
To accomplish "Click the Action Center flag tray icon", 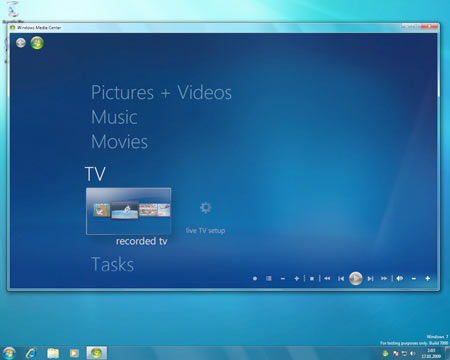I will (x=395, y=353).
